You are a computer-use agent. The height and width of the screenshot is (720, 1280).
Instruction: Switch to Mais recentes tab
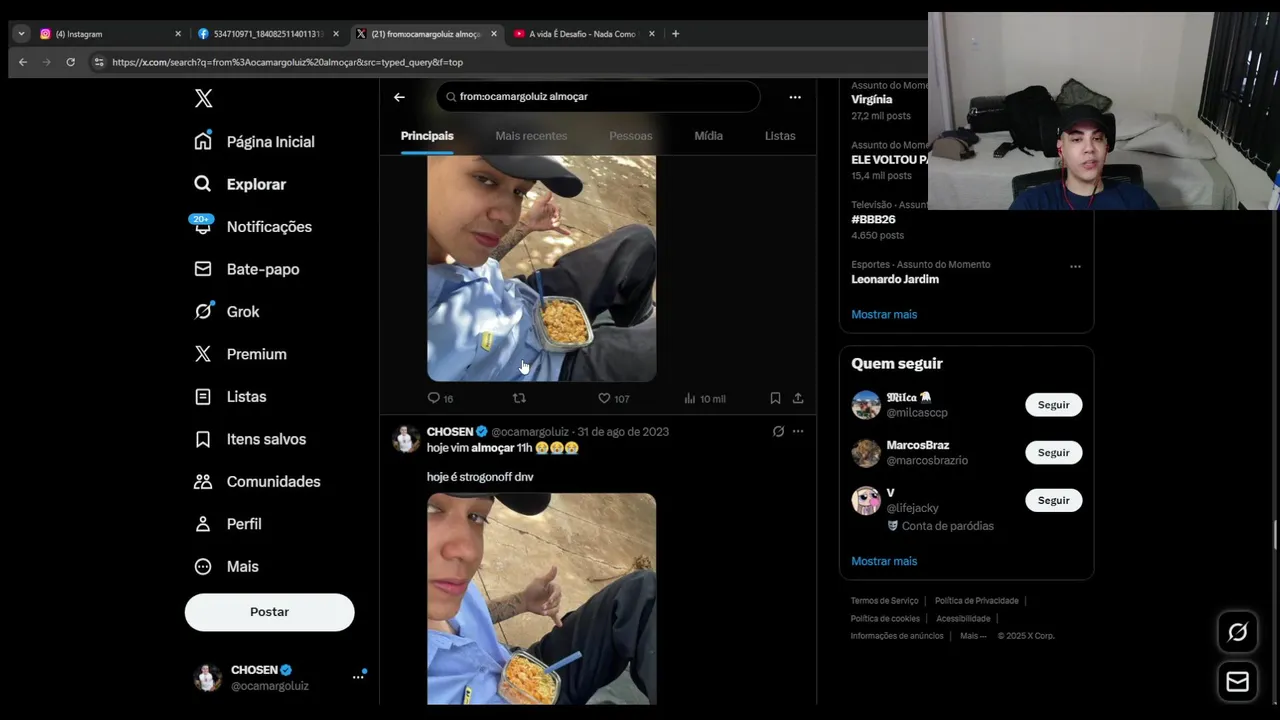[x=531, y=136]
